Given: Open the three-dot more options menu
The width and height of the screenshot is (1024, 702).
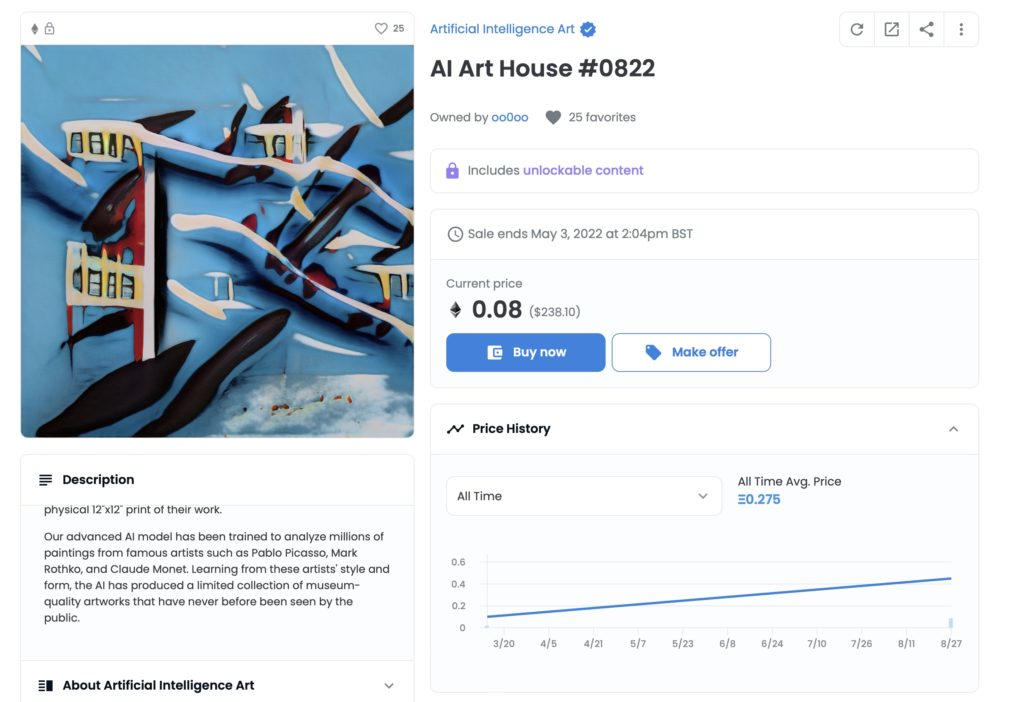Looking at the screenshot, I should (961, 30).
